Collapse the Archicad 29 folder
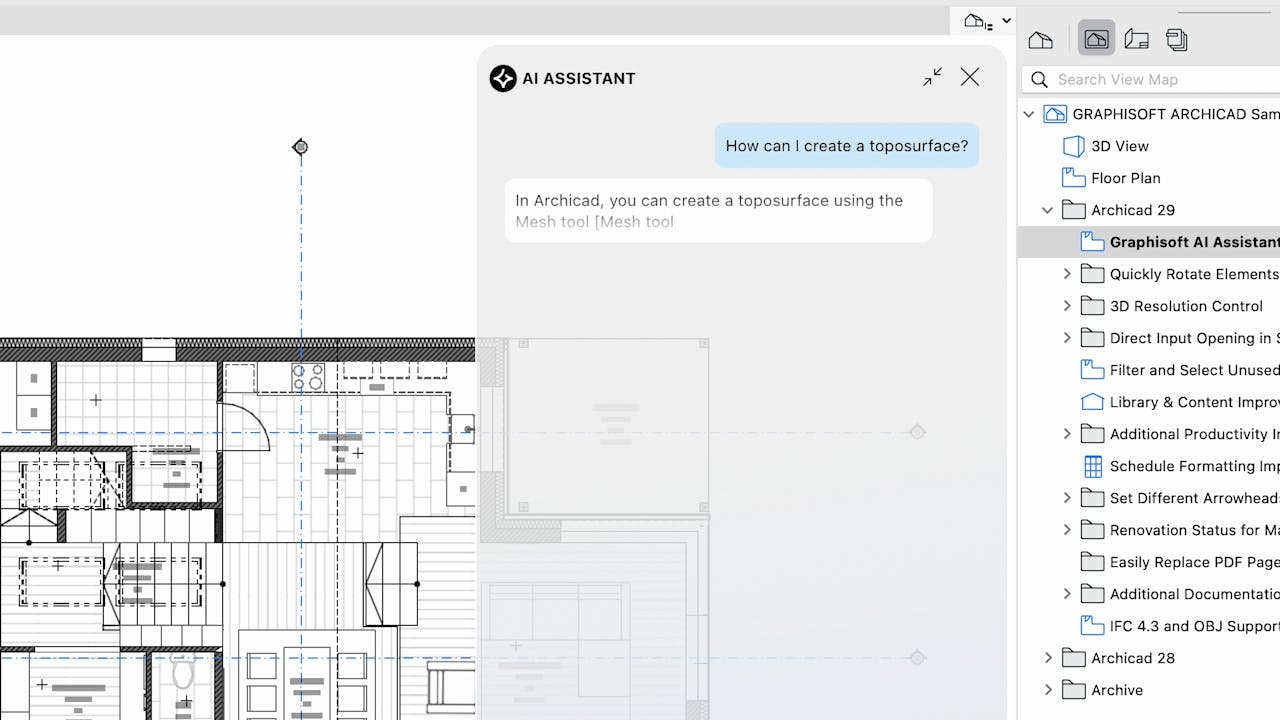 click(x=1048, y=210)
